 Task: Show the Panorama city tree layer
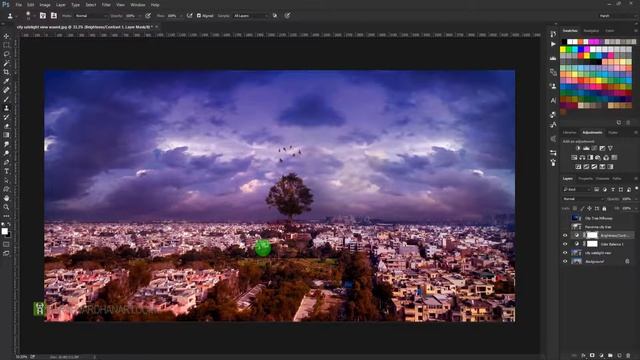[x=565, y=227]
